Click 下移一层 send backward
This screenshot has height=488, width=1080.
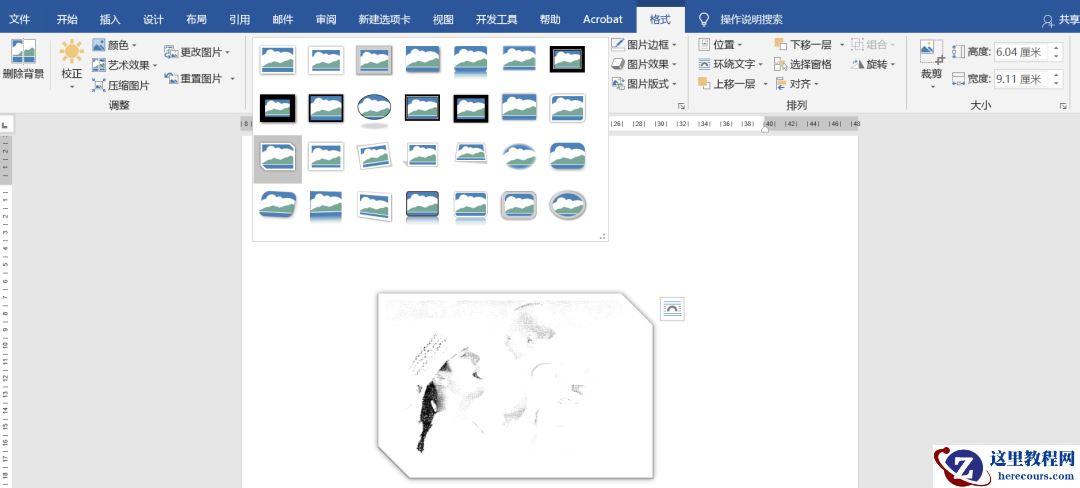point(803,45)
